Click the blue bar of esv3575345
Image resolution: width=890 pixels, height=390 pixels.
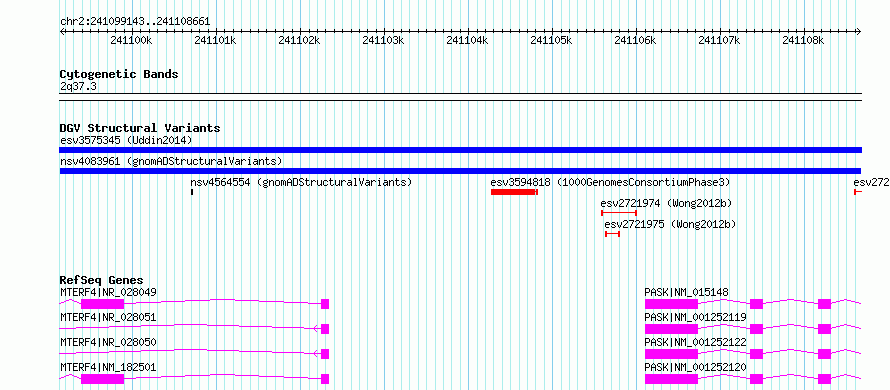tap(460, 150)
